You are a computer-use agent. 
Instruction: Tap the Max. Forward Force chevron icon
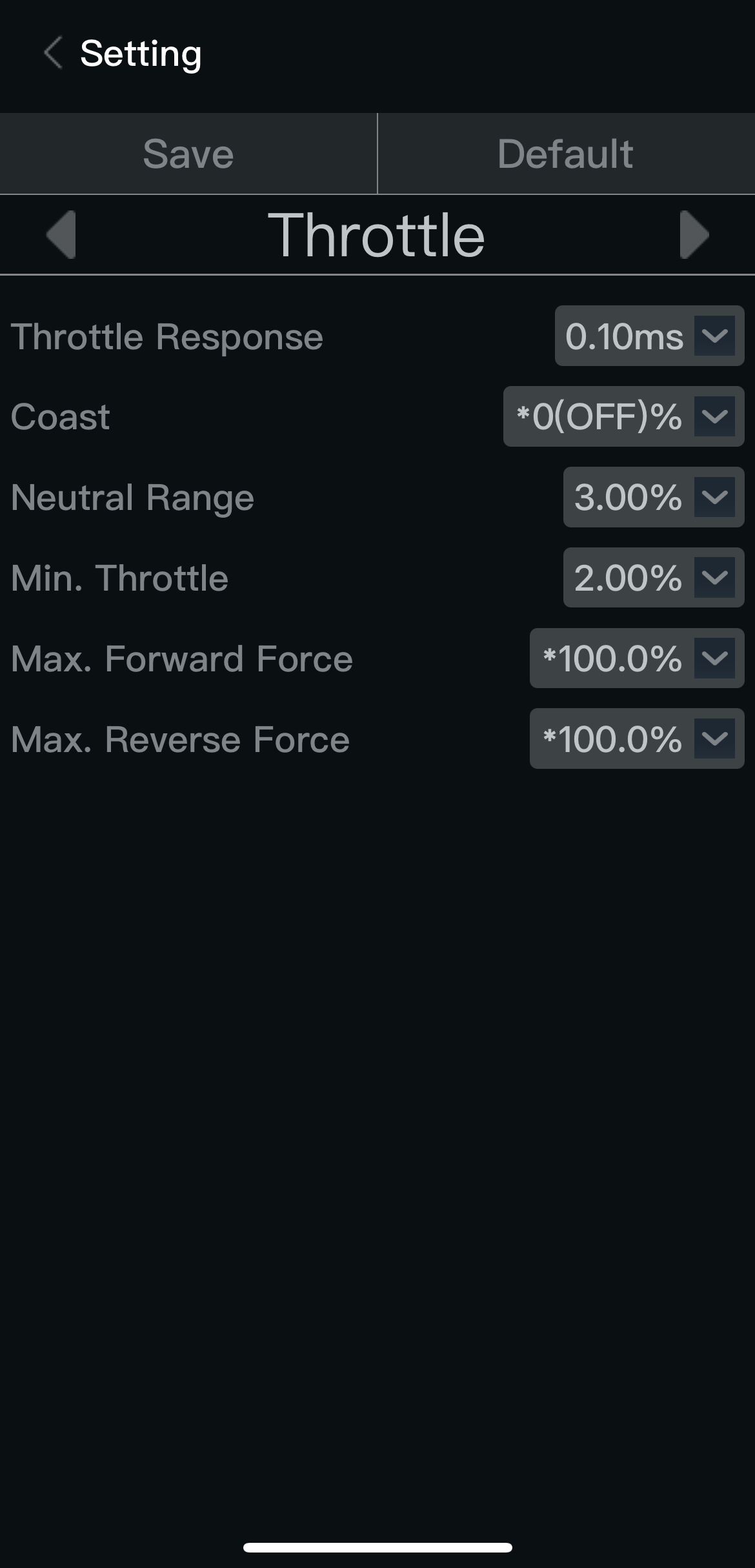coord(714,658)
